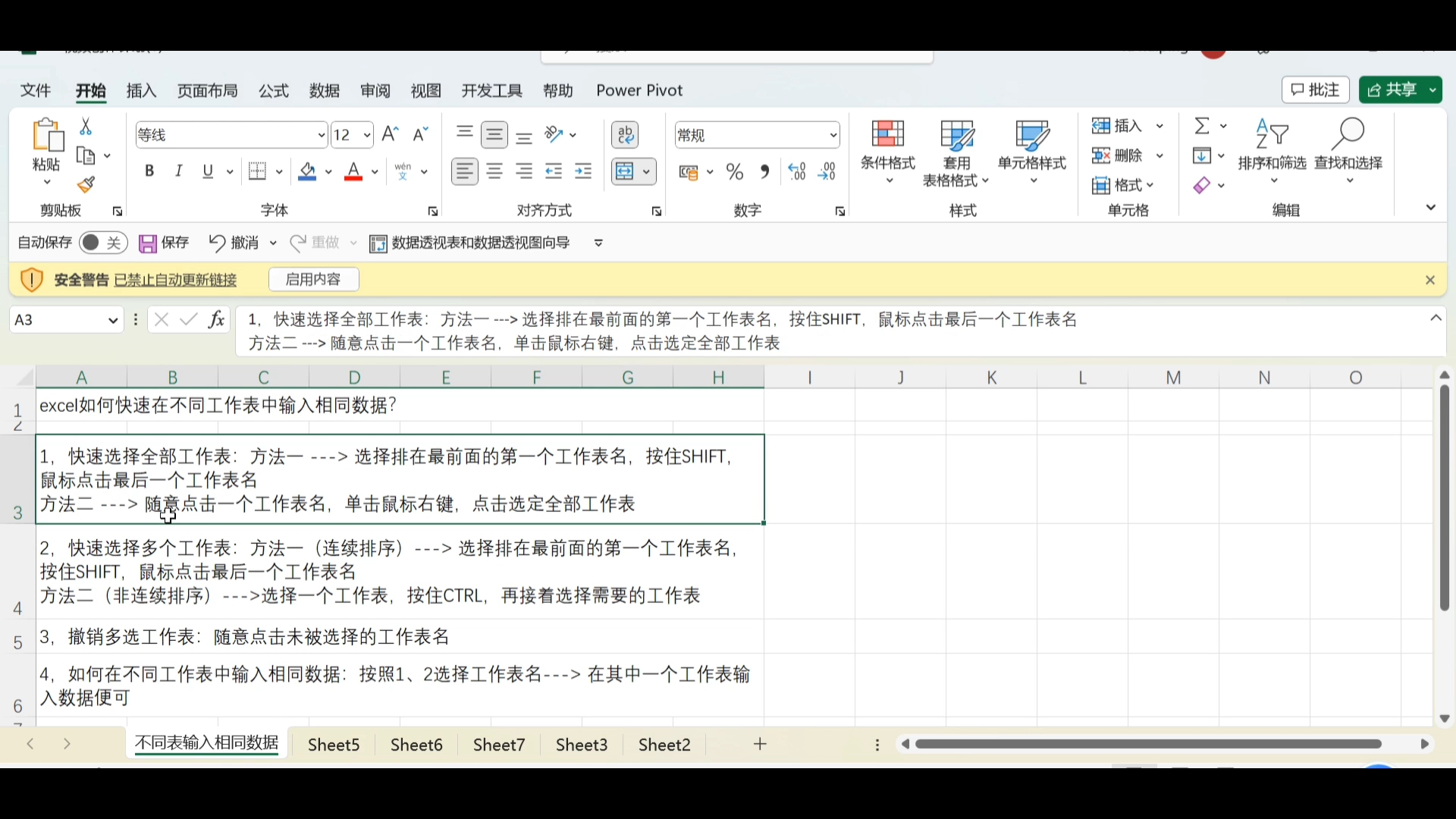The height and width of the screenshot is (819, 1456).
Task: Apply bold formatting with B icon
Action: [149, 171]
